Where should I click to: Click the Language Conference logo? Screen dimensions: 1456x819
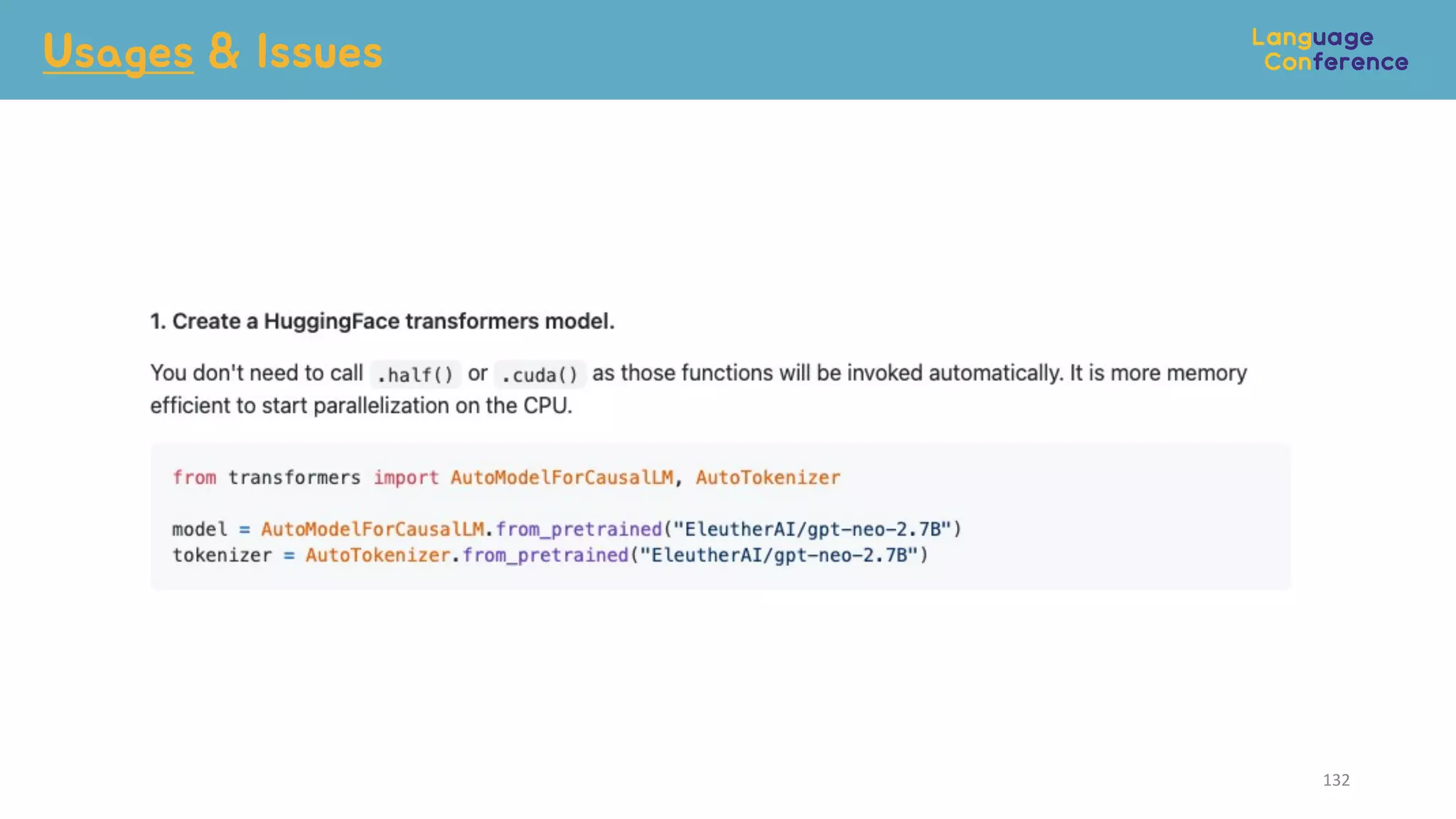click(x=1329, y=50)
